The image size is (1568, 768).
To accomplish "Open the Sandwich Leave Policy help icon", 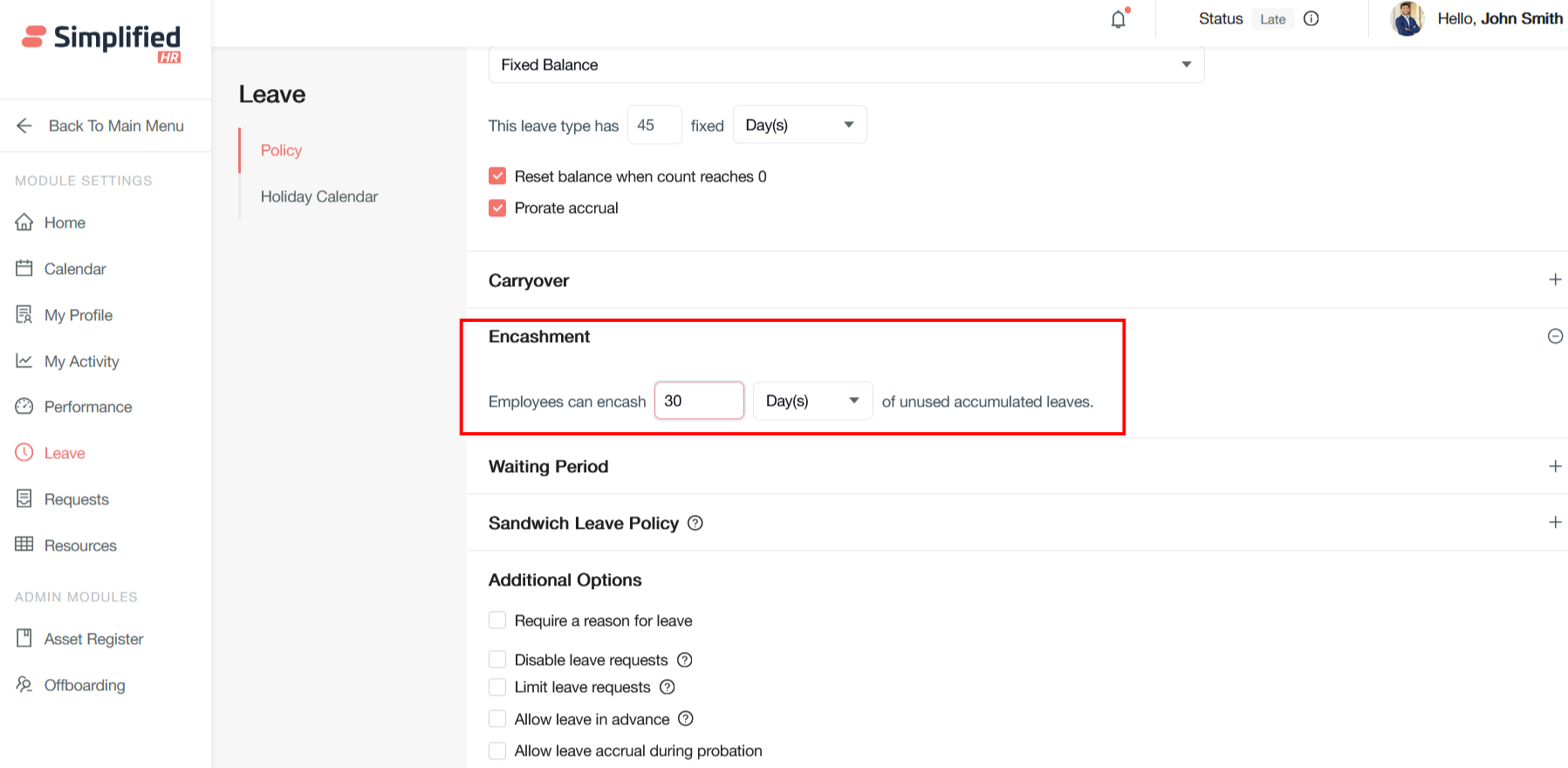I will (x=695, y=523).
